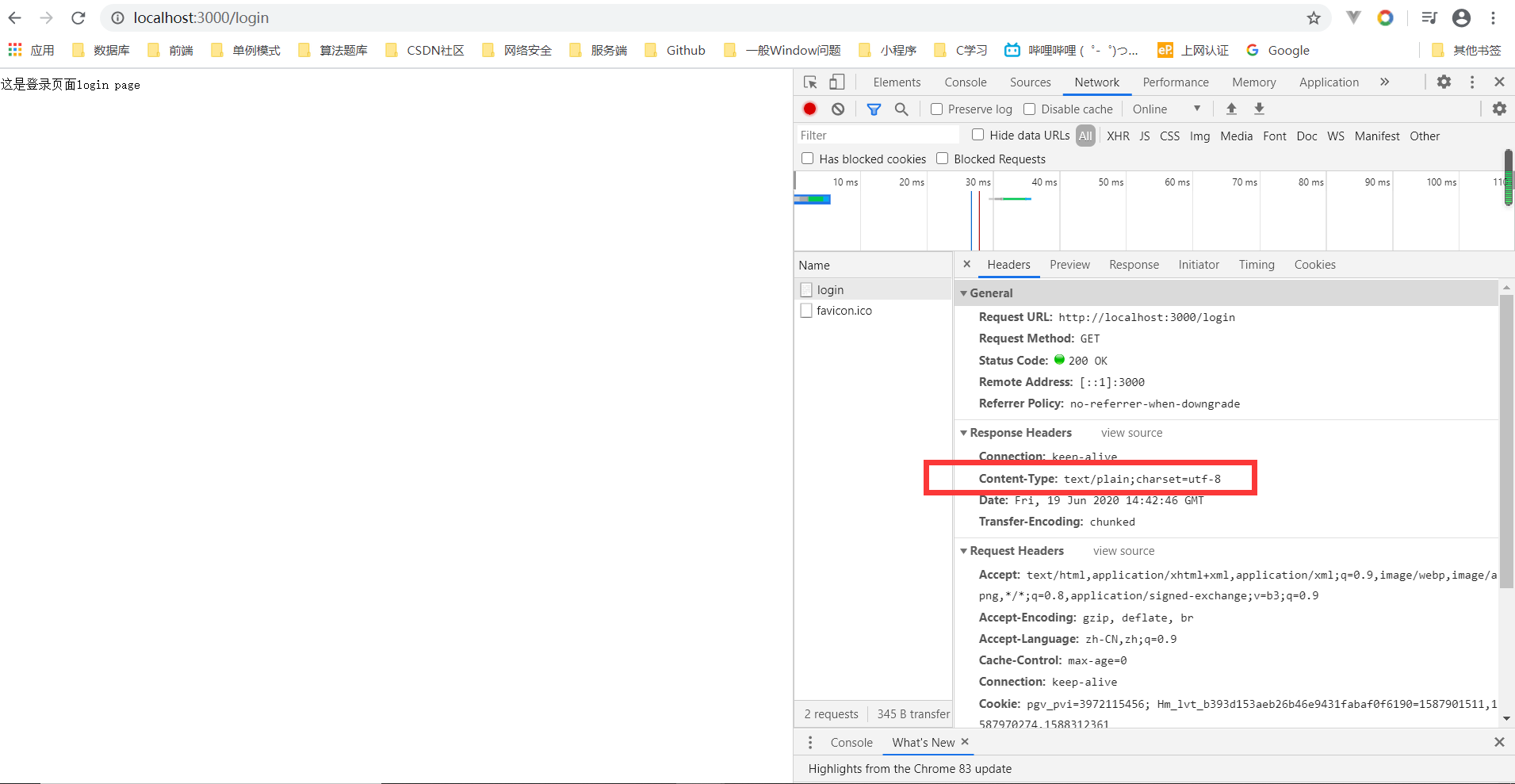Open DevTools customize three-dot menu
Screen dimensions: 1515x784
[x=1472, y=82]
